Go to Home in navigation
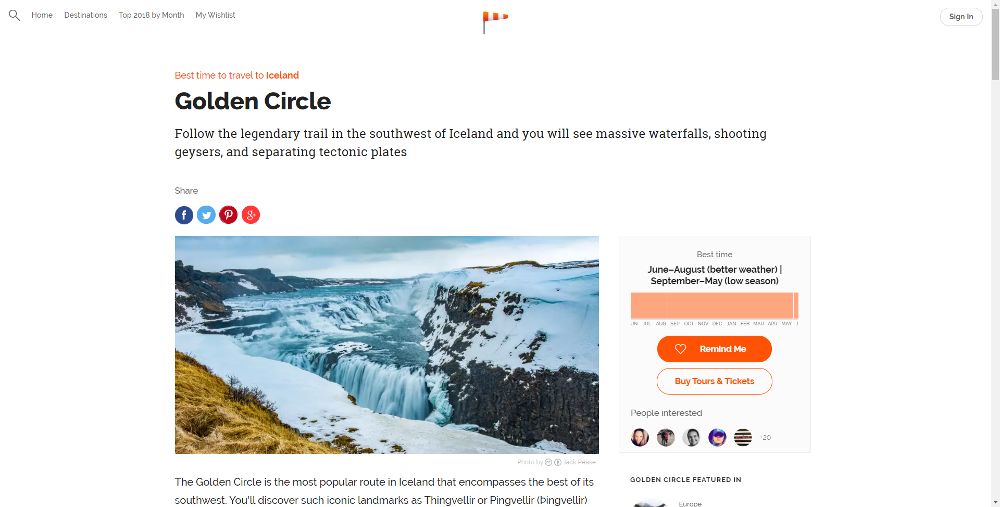Image resolution: width=1000 pixels, height=507 pixels. [42, 15]
